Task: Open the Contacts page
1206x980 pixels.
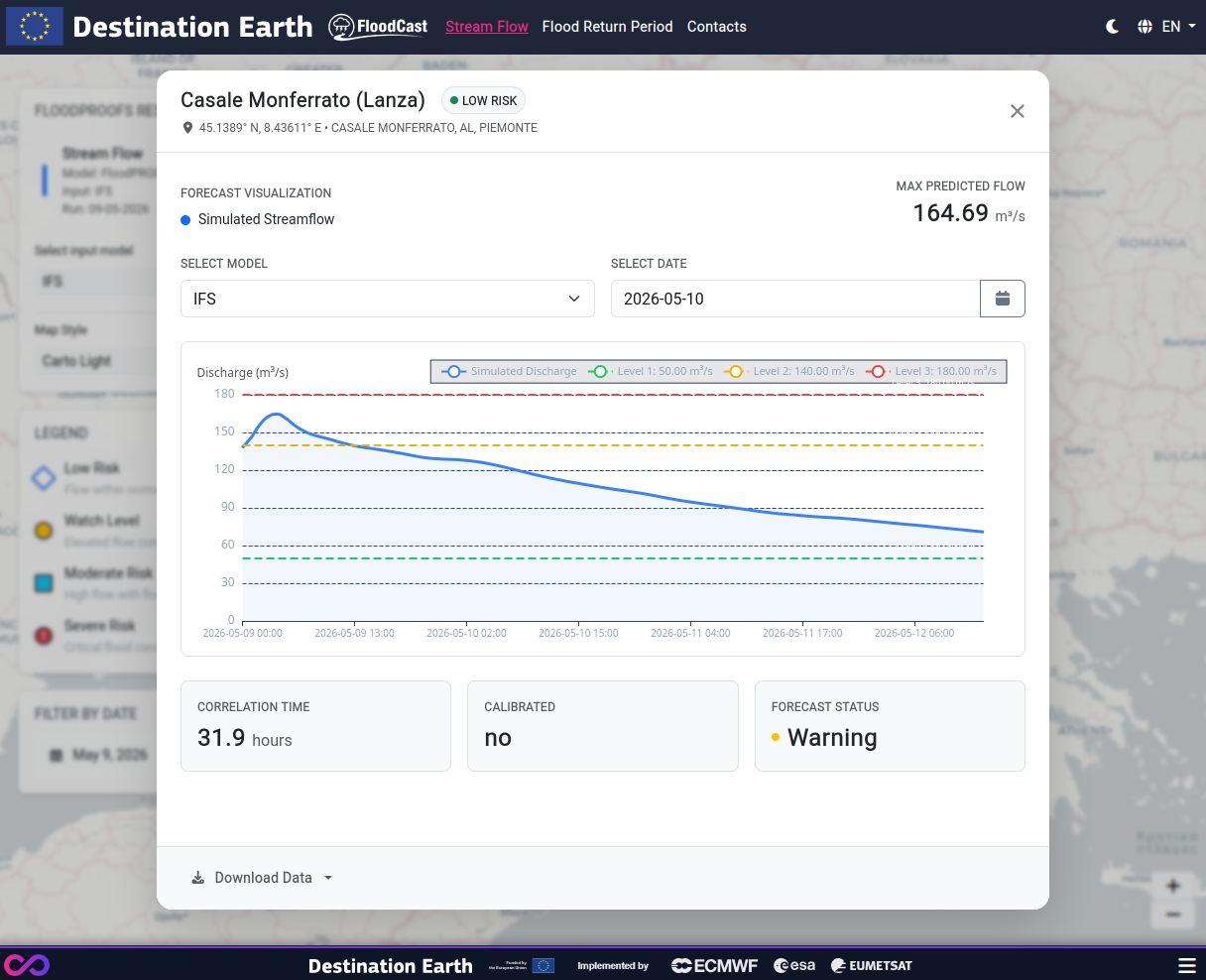Action: (717, 27)
